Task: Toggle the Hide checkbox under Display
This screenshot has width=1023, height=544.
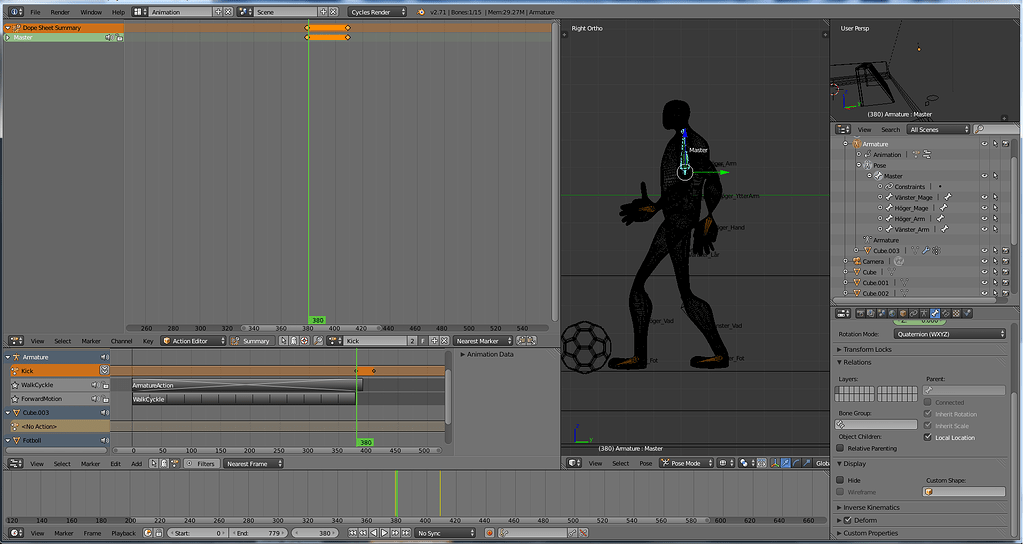Action: (840, 480)
